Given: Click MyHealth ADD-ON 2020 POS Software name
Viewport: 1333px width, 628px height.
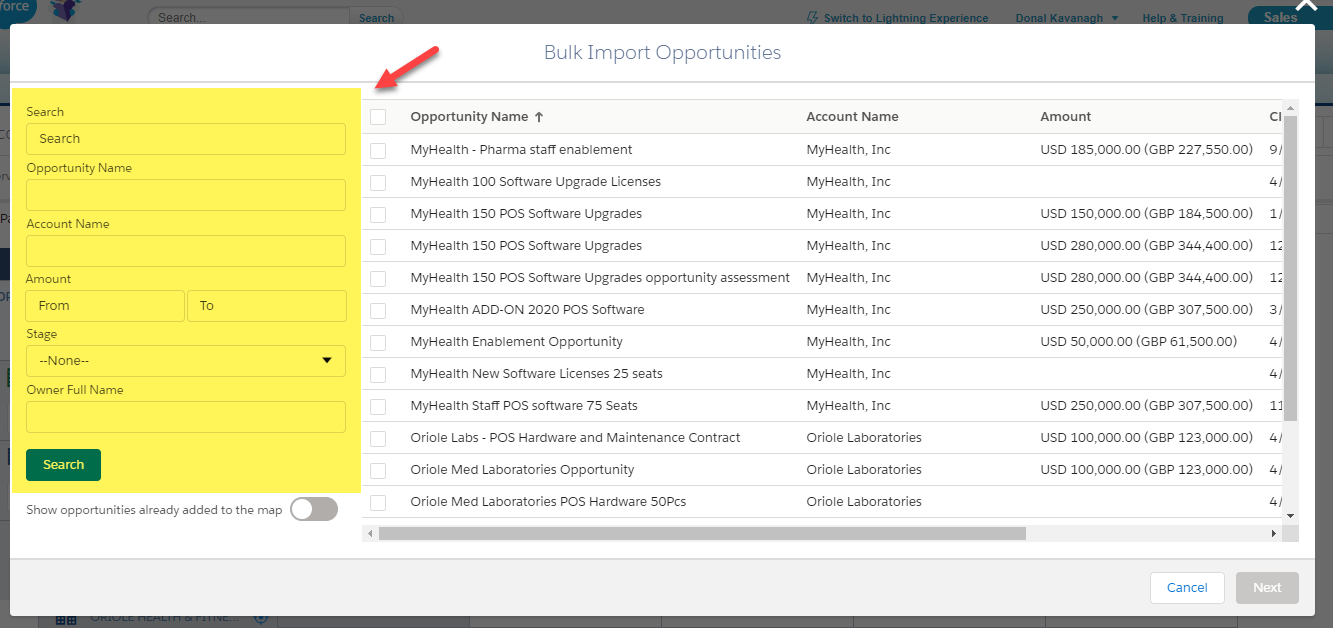Looking at the screenshot, I should [x=527, y=310].
